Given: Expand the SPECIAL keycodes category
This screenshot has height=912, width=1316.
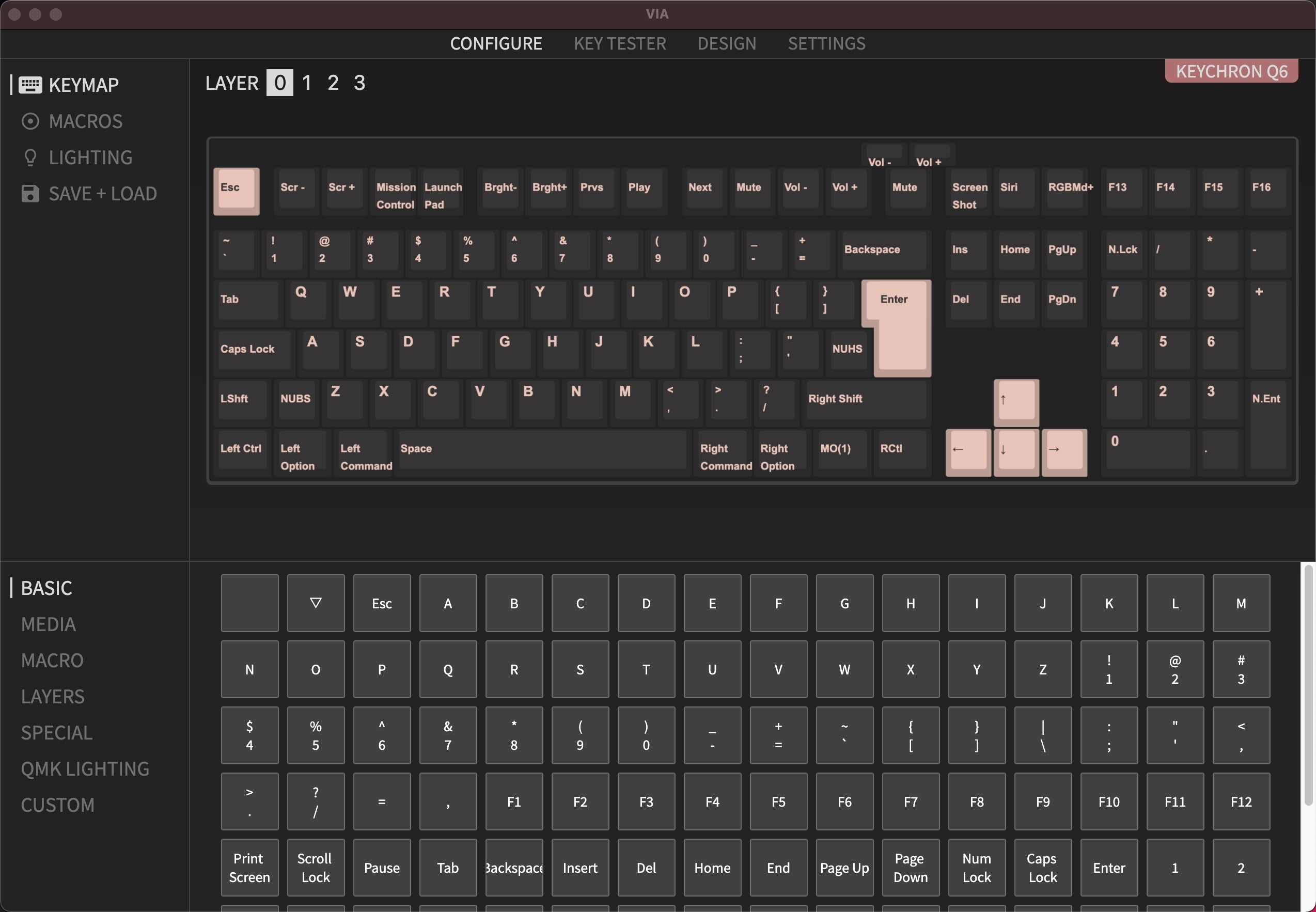Looking at the screenshot, I should [x=56, y=731].
